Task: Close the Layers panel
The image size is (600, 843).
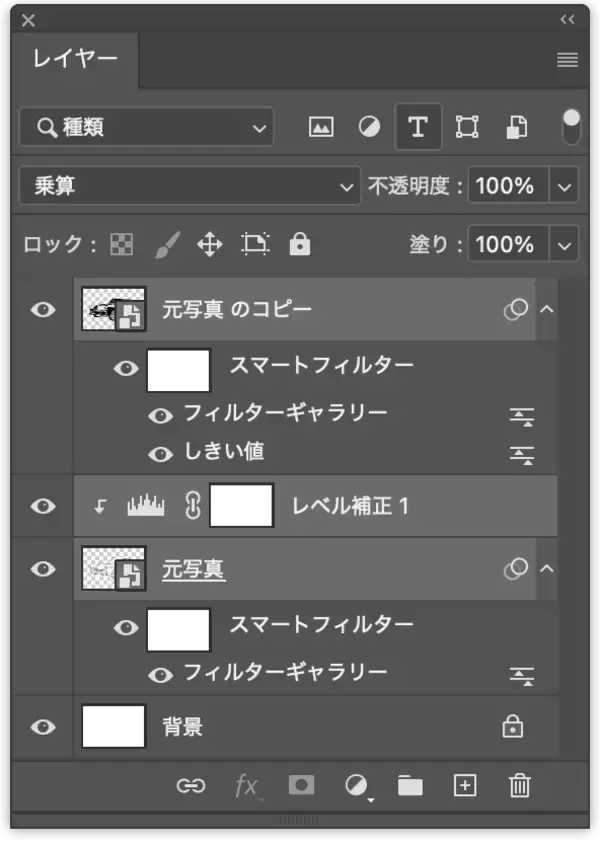Action: click(28, 20)
